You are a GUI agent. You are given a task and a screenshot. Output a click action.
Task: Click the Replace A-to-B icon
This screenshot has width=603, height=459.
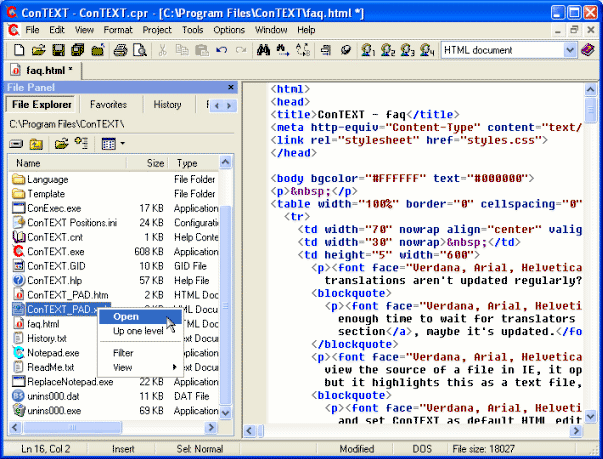click(303, 50)
